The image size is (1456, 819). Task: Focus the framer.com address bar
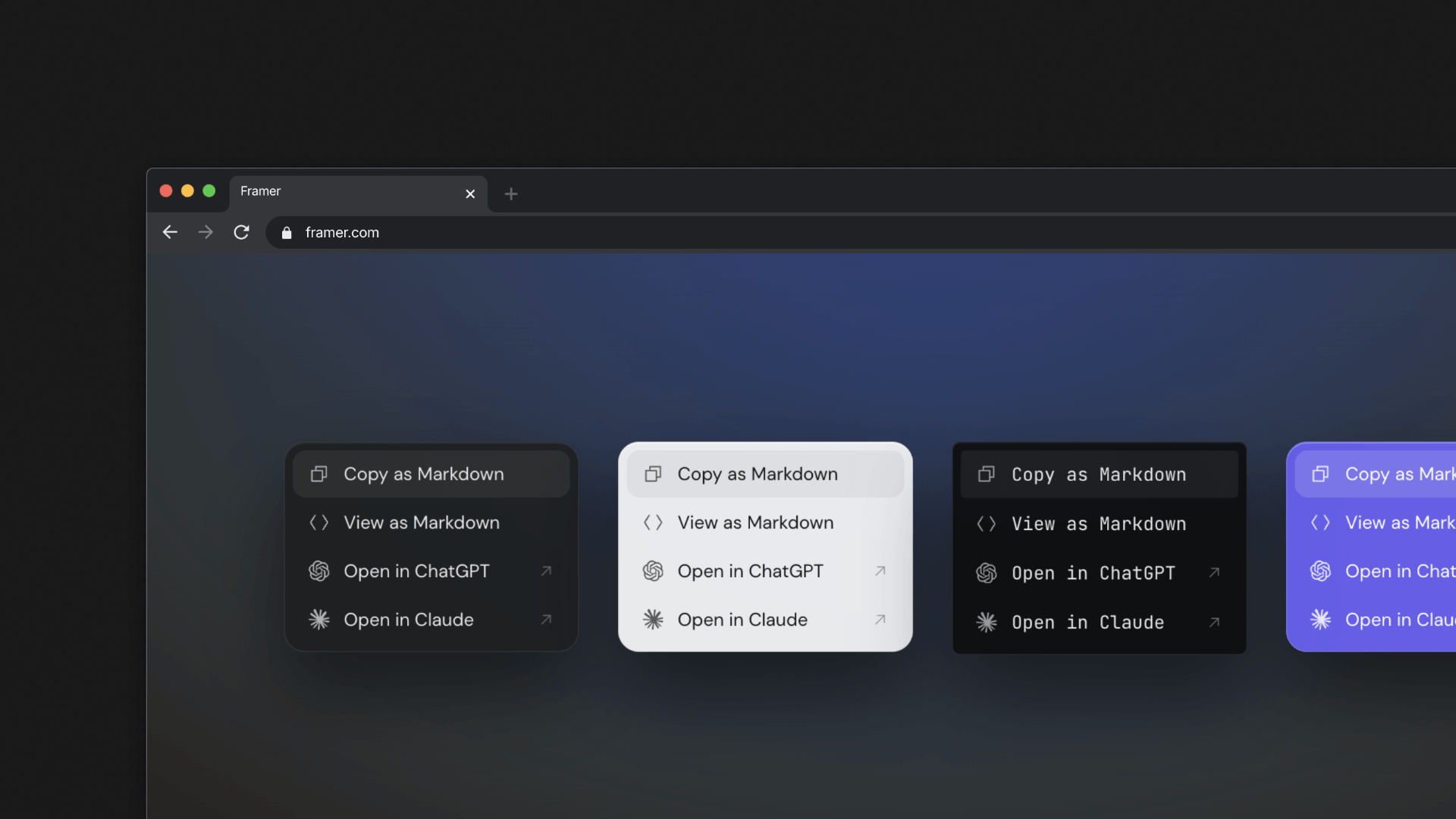[x=861, y=233]
